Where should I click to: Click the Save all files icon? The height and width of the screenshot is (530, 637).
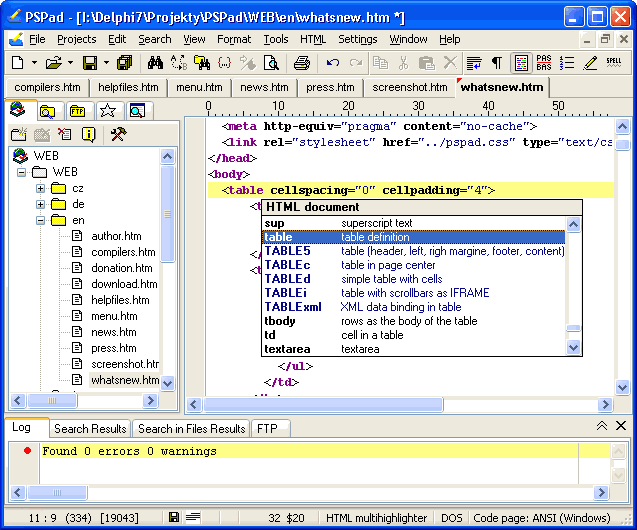click(125, 63)
